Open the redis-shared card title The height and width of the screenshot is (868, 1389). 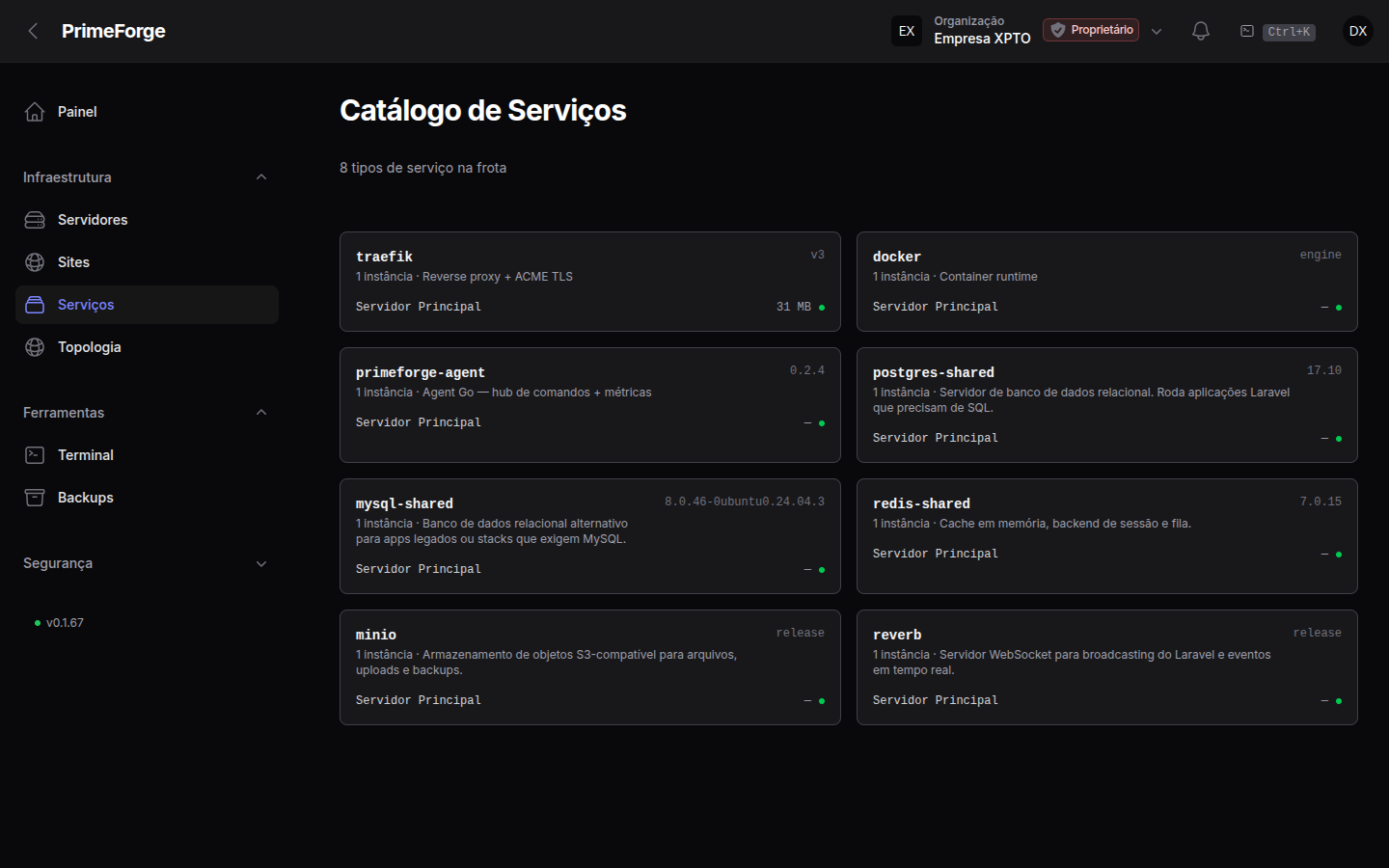click(x=921, y=503)
